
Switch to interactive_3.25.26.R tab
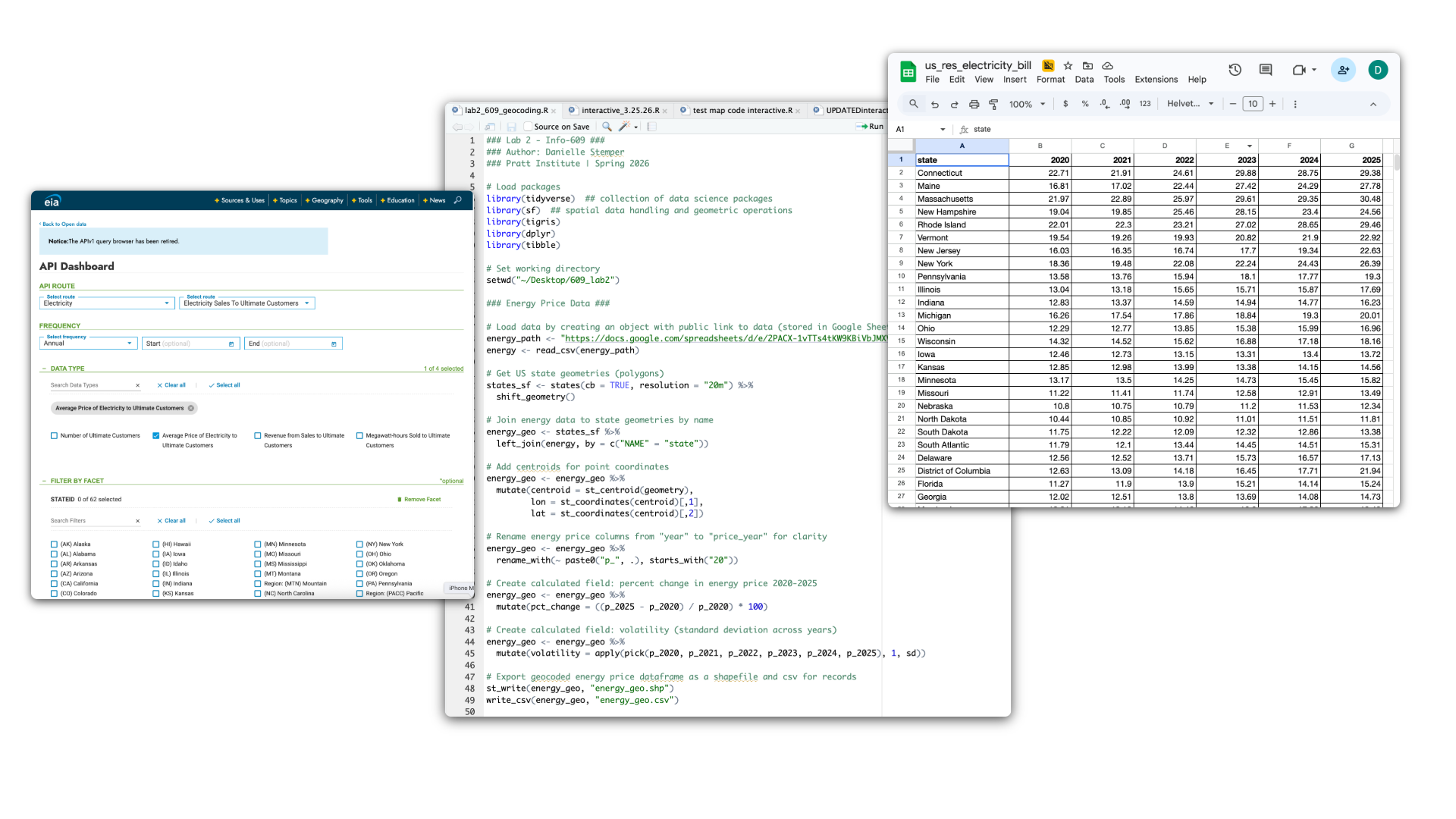(x=620, y=111)
